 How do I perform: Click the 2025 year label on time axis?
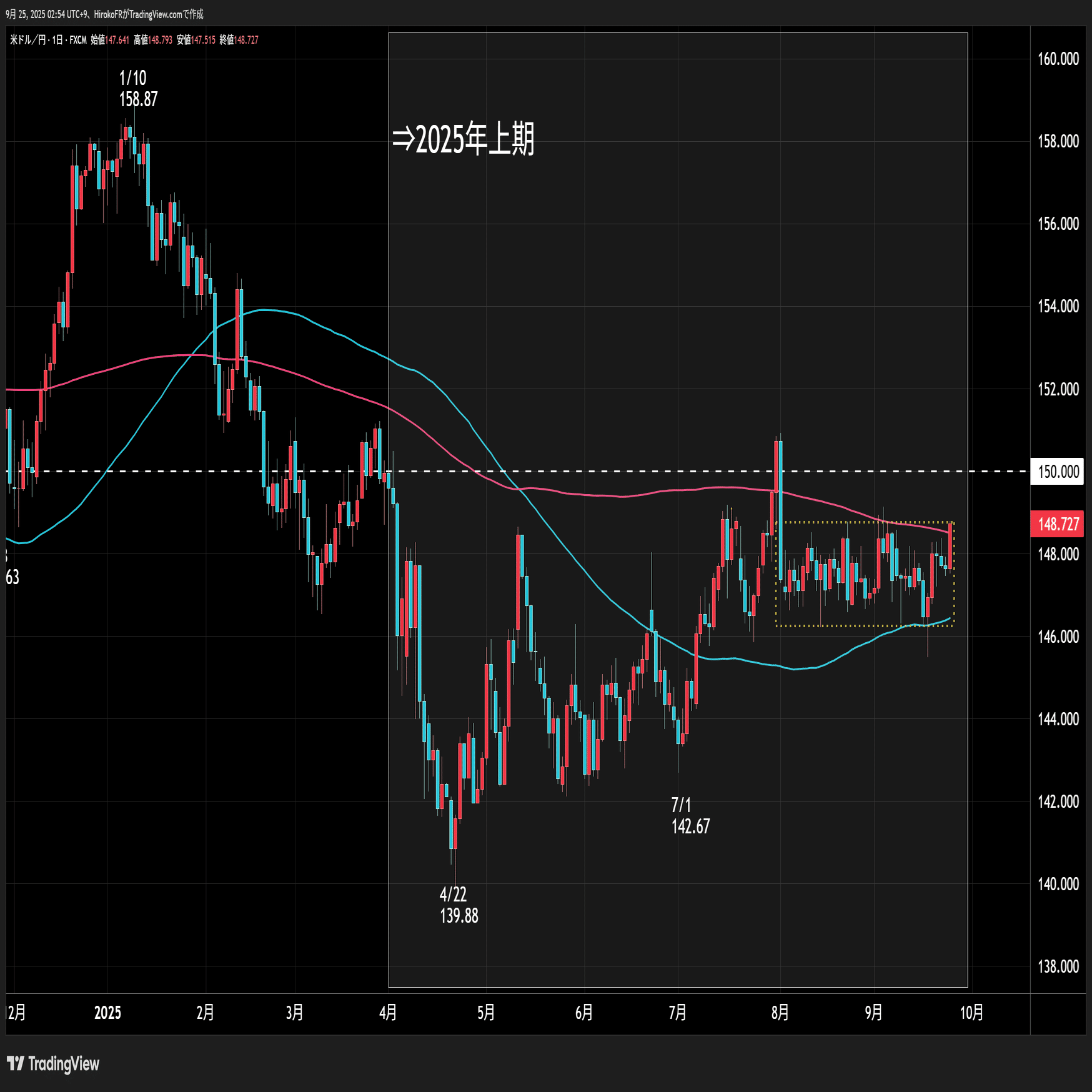coord(107,1013)
